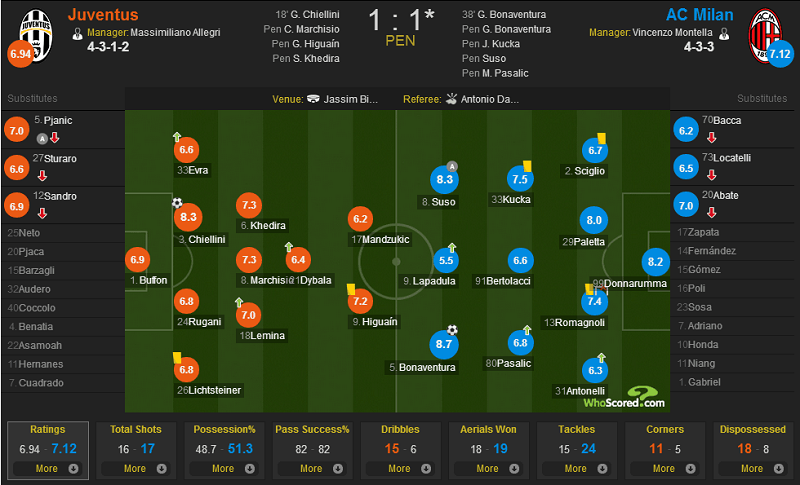
Task: Click Donnarumma's 8.2 rating bubble
Action: [655, 262]
